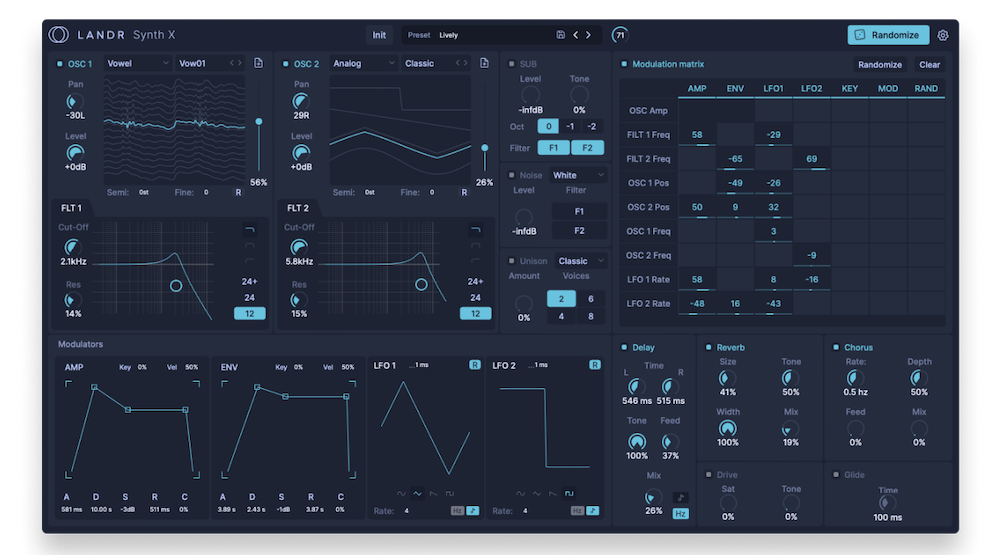
Task: Click the save preset floppy disk icon
Action: 560,35
